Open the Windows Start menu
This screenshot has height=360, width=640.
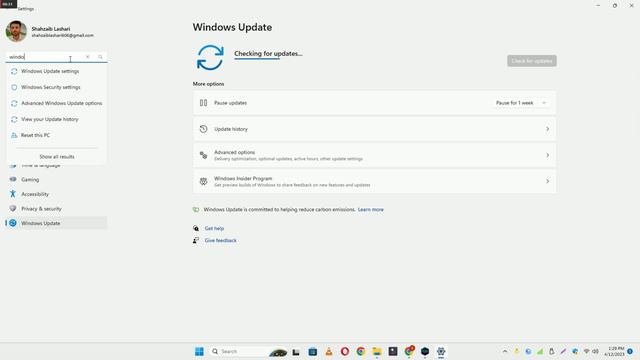199,351
